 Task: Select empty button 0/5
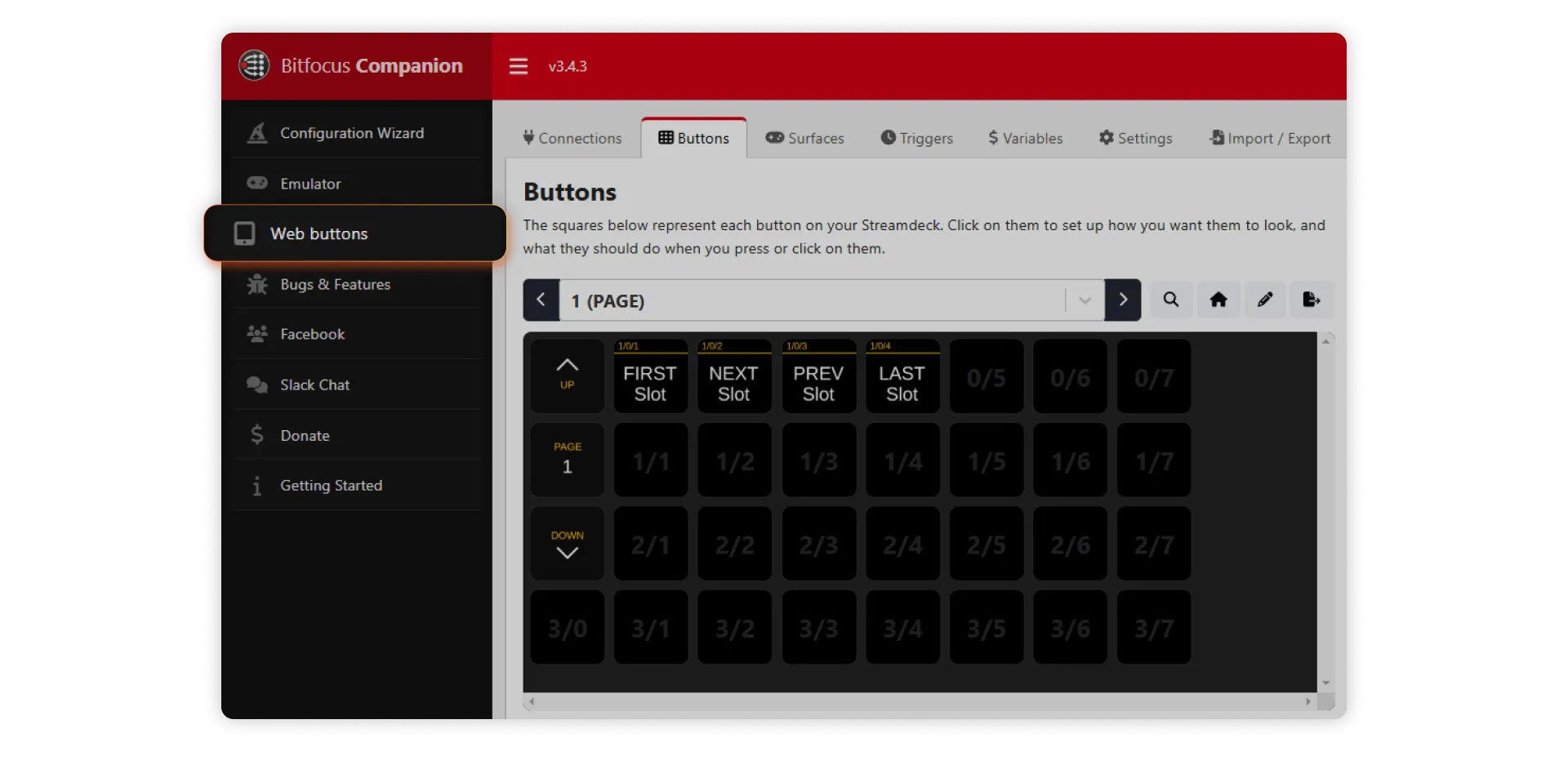(987, 375)
